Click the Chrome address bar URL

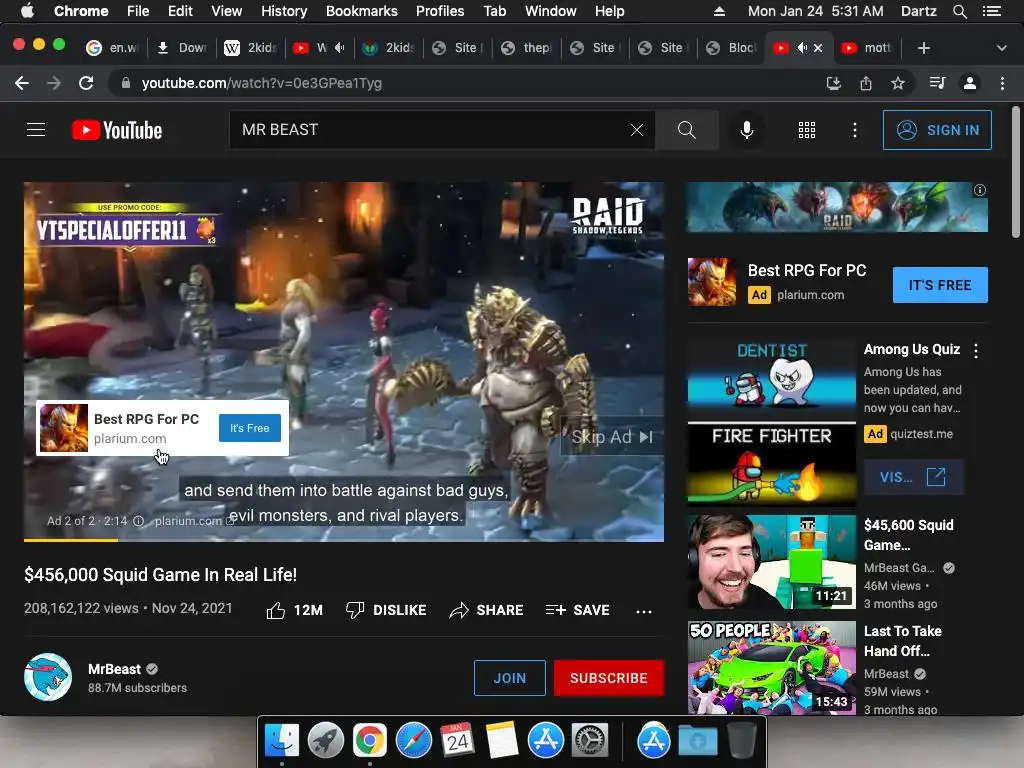pos(261,83)
